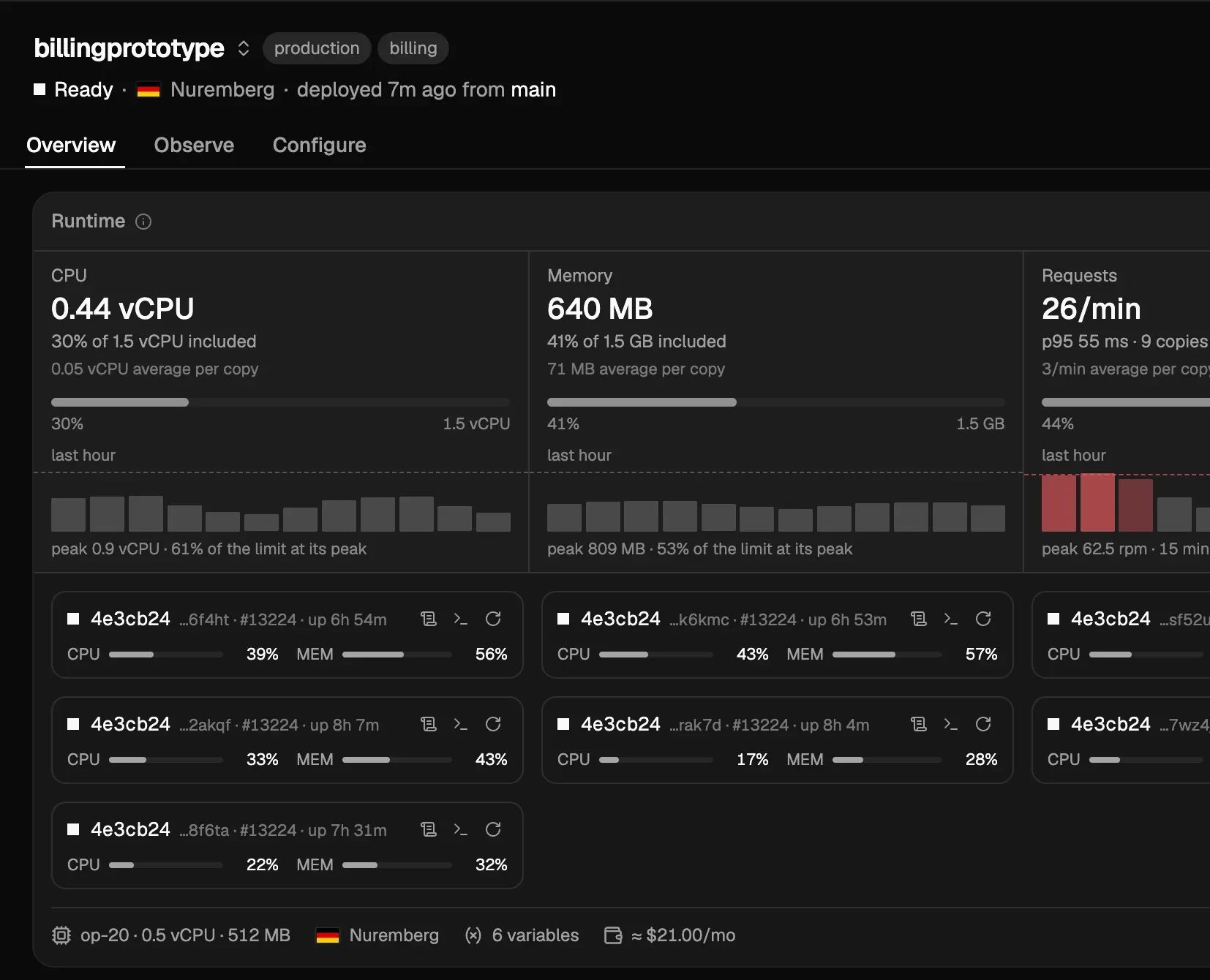Click the billing tag

413,48
